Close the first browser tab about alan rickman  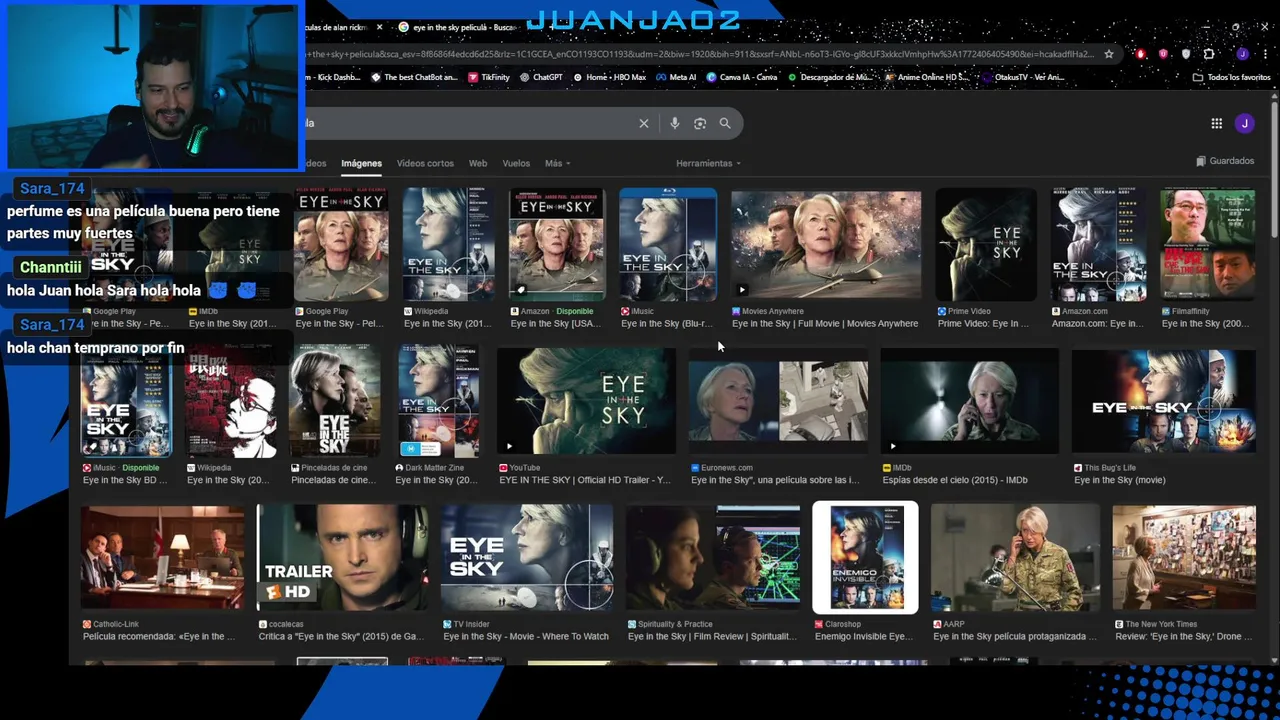[x=379, y=27]
